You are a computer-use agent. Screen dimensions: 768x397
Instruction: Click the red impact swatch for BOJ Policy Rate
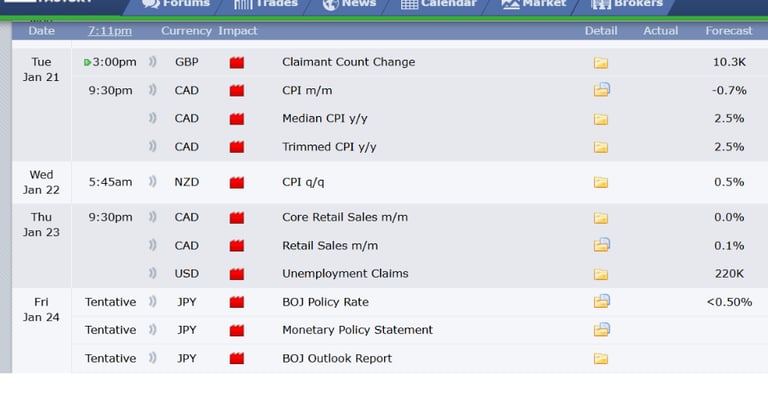tap(237, 302)
